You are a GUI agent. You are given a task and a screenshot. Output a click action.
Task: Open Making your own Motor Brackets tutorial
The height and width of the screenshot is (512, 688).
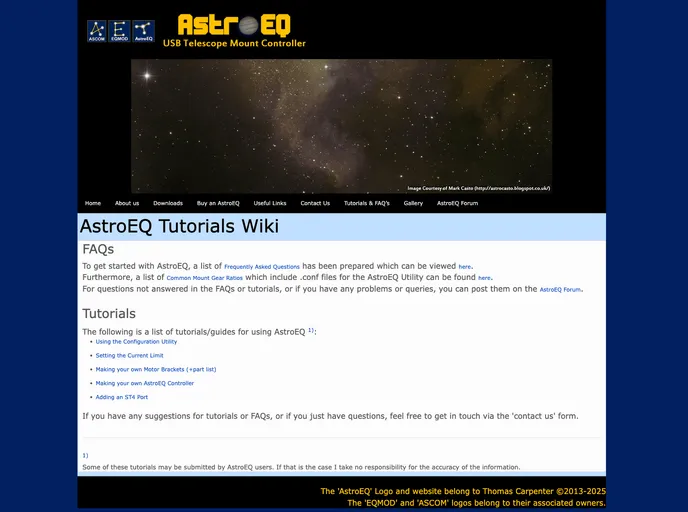coord(156,369)
